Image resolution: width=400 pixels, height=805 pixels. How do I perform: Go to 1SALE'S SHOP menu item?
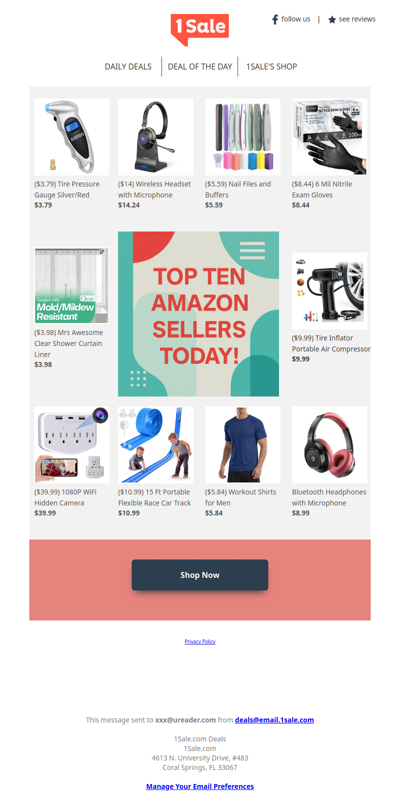point(272,67)
